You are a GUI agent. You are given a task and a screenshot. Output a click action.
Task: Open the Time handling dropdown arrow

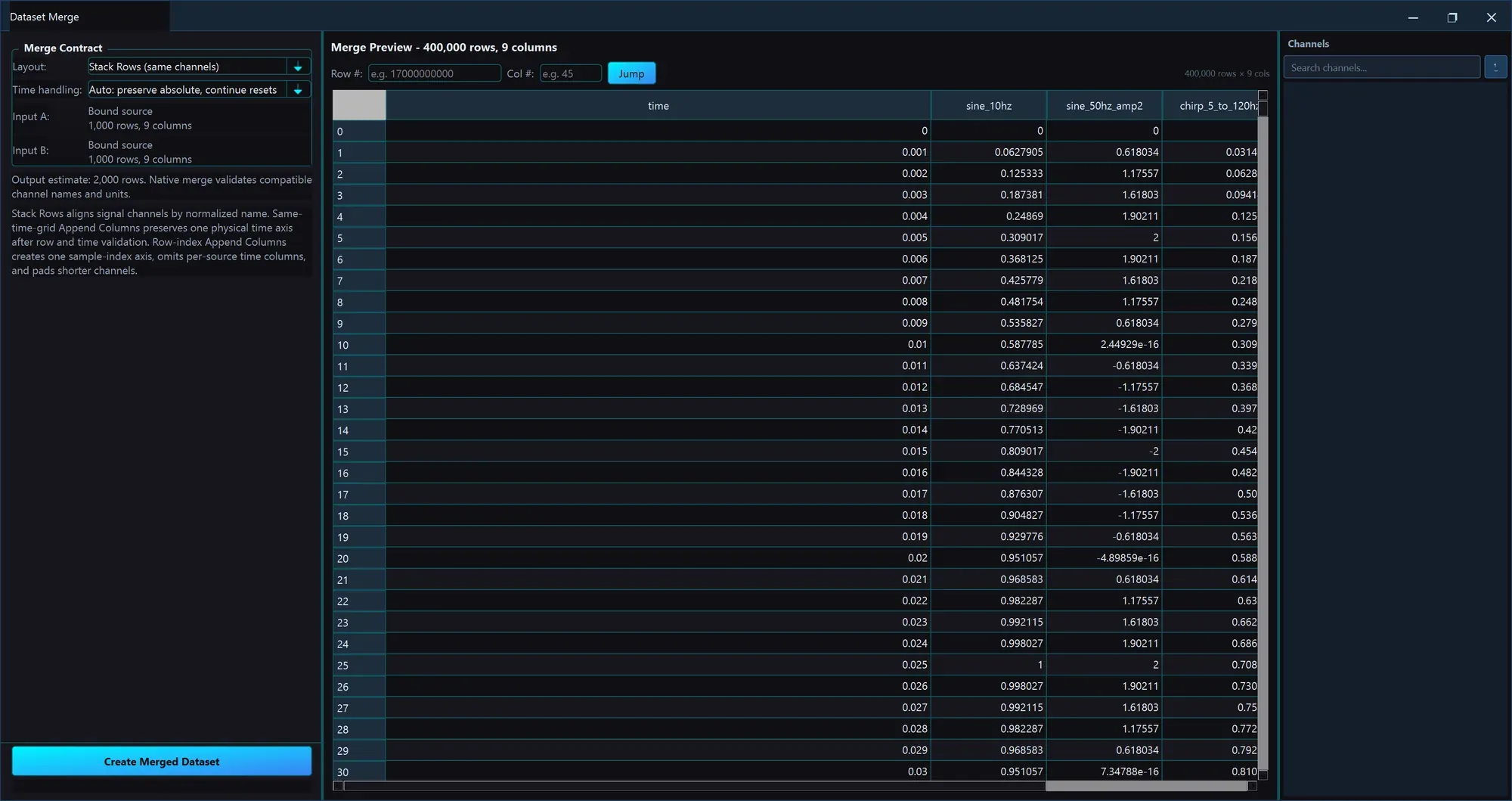(298, 90)
